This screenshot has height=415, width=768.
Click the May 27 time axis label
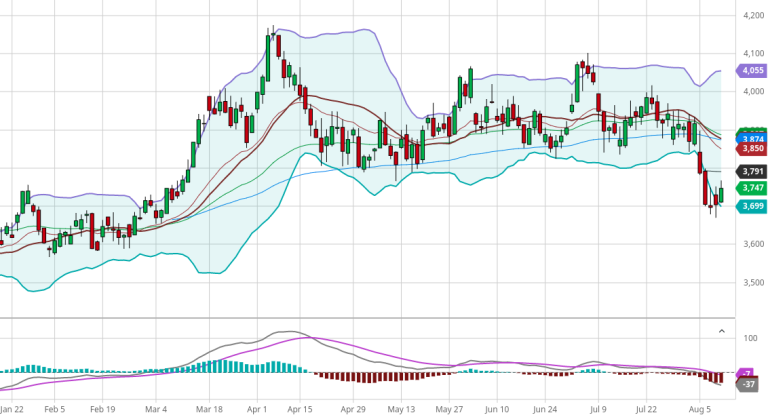450,409
